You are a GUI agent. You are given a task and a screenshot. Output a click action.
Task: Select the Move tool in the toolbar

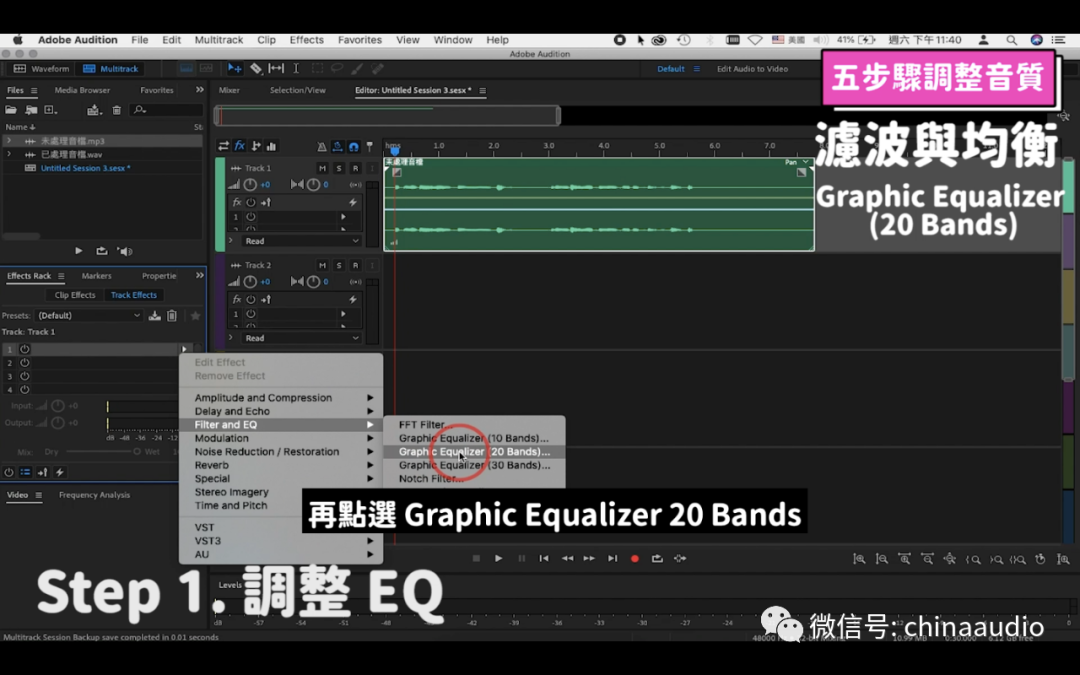tap(234, 69)
